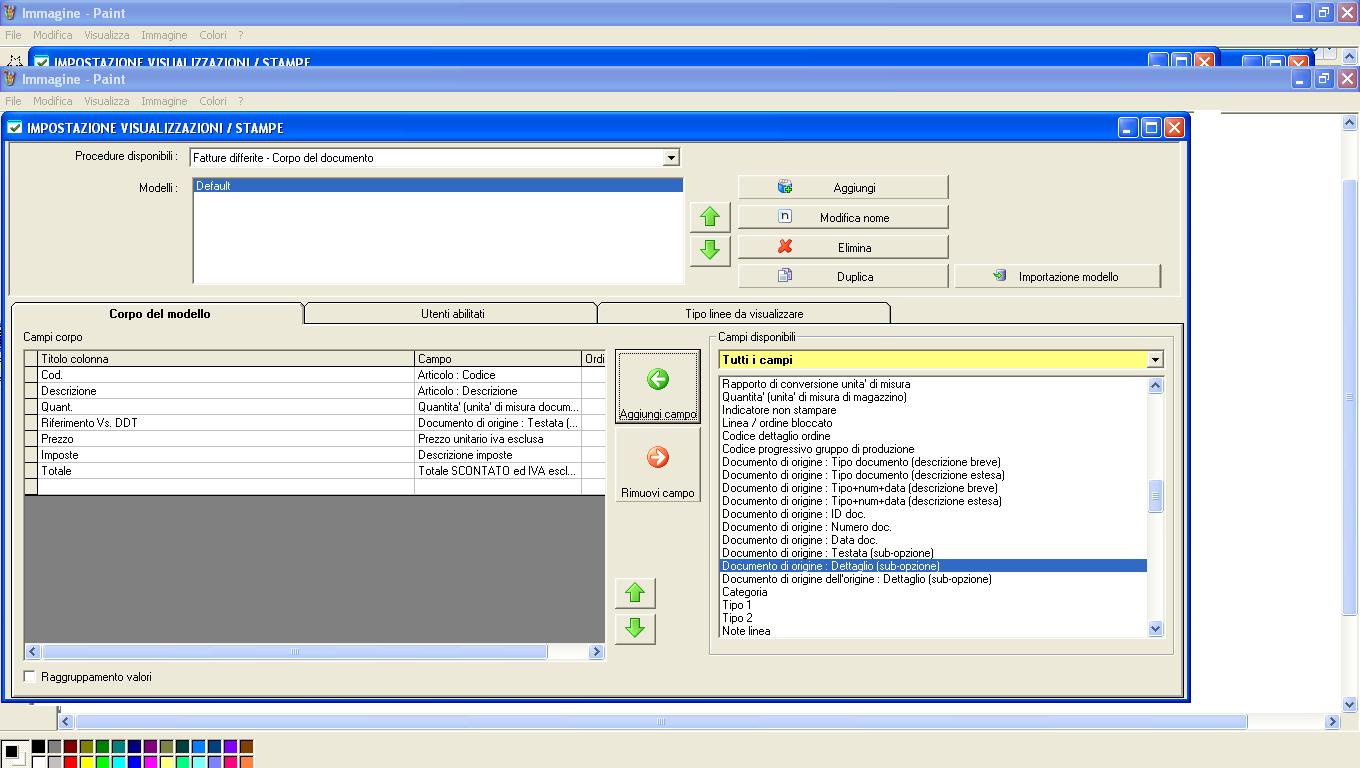Image resolution: width=1360 pixels, height=768 pixels.
Task: Move field down using lower green down arrow
Action: click(x=634, y=629)
